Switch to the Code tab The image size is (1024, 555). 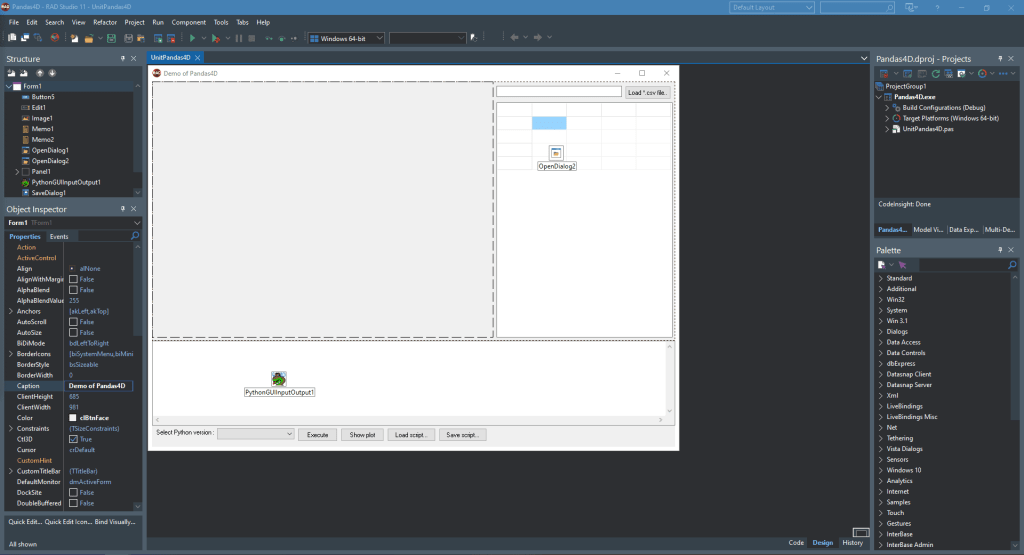795,543
